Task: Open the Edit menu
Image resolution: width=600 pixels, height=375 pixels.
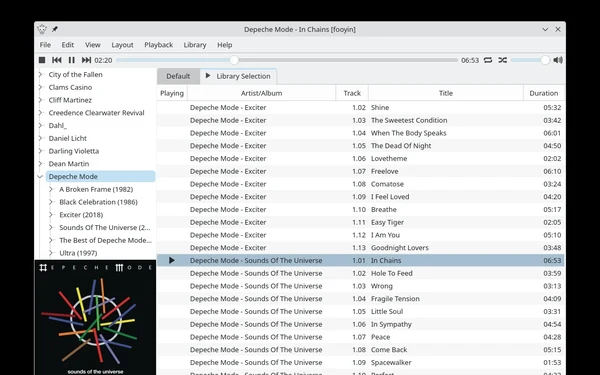Action: (x=68, y=45)
